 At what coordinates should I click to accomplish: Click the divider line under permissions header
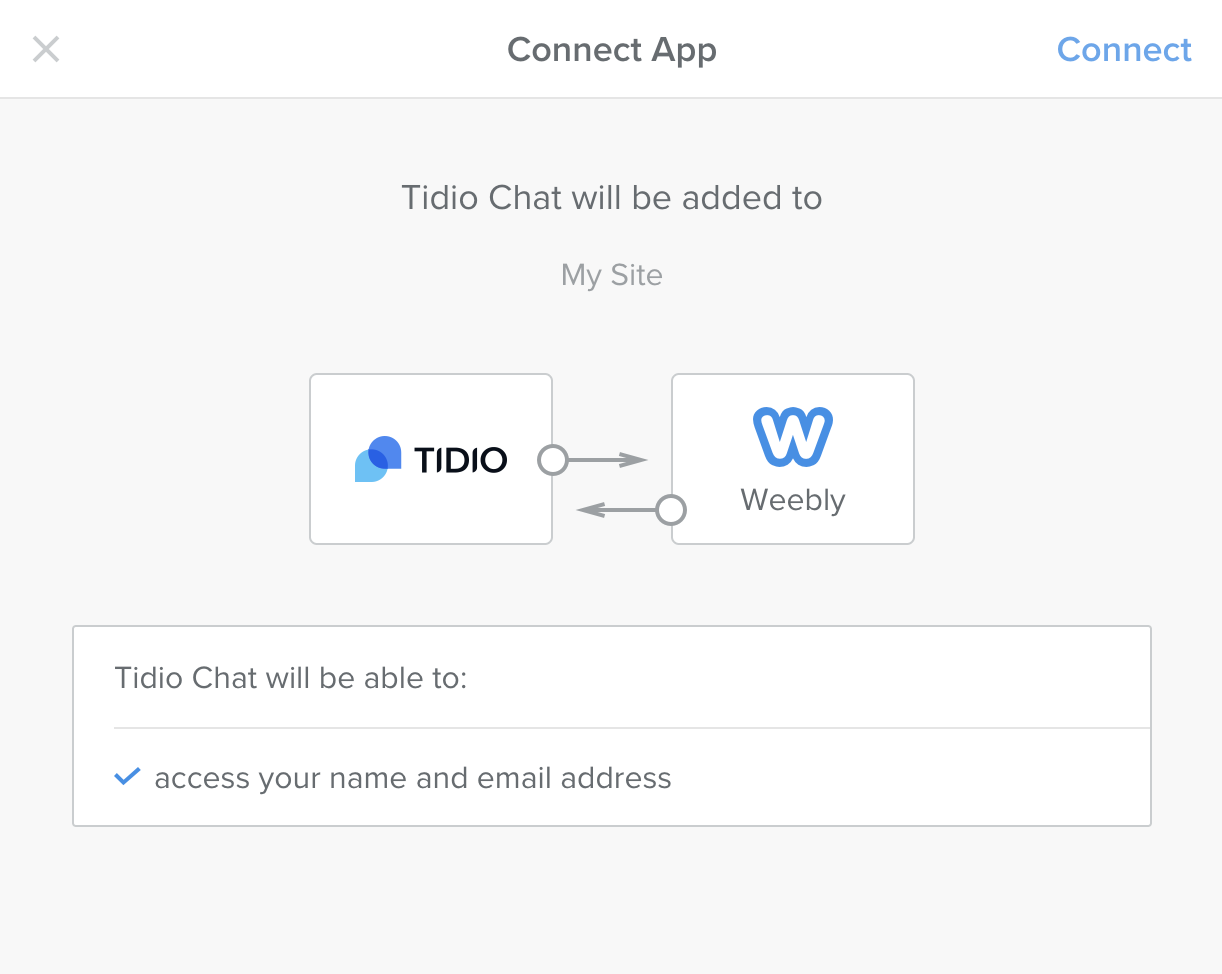point(632,728)
